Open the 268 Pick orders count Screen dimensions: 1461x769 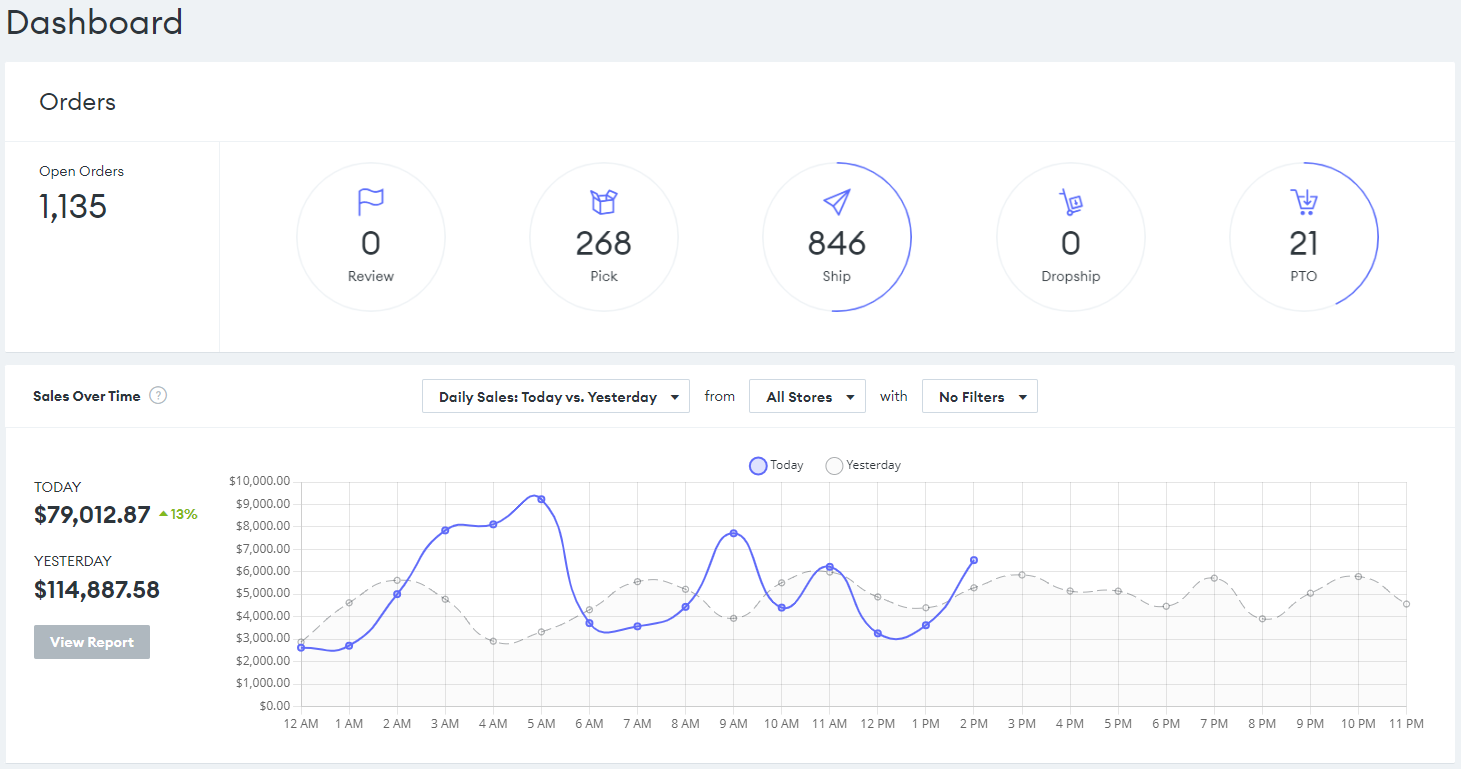604,243
